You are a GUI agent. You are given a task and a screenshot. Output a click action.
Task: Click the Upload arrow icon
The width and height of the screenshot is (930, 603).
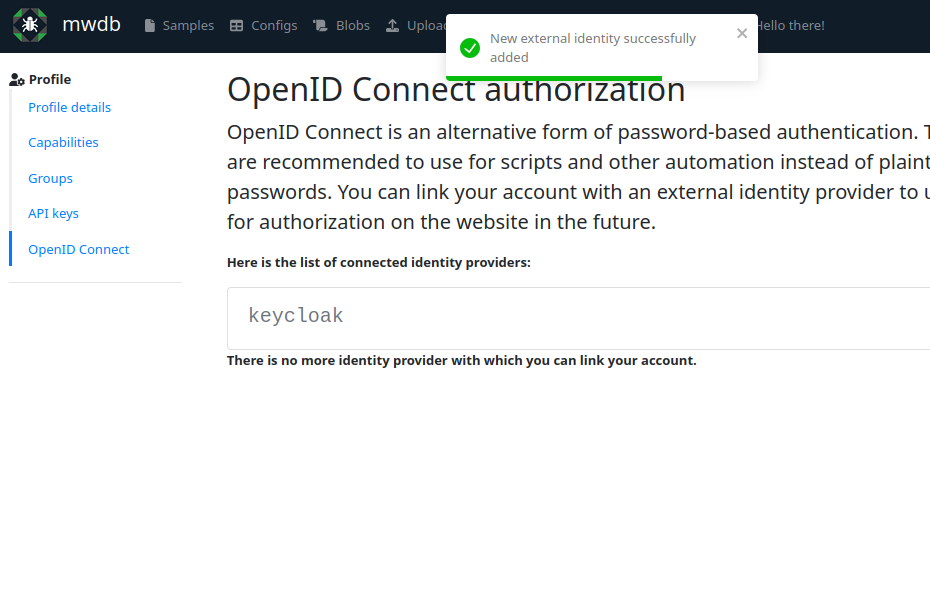coord(392,25)
